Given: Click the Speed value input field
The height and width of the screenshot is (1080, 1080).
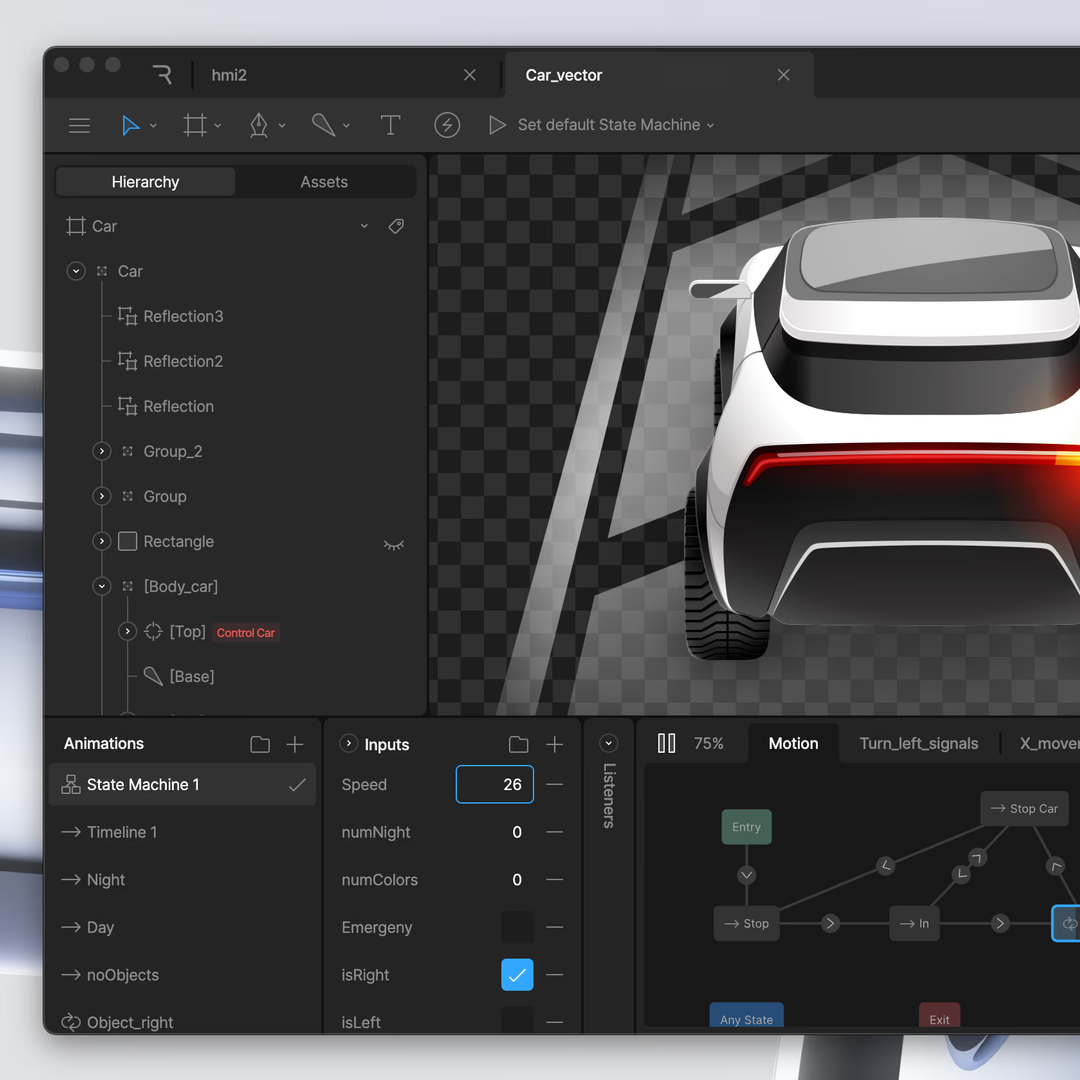Looking at the screenshot, I should click(x=495, y=785).
